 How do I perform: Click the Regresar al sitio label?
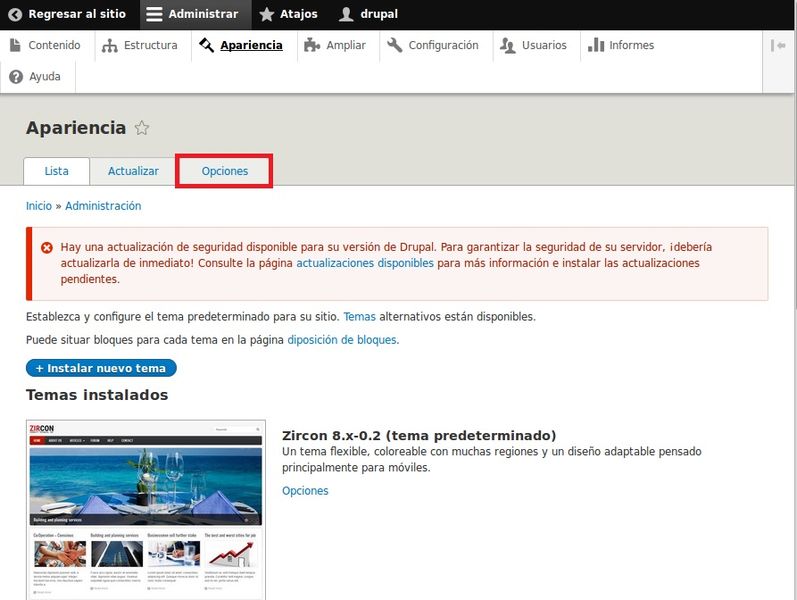tap(77, 14)
